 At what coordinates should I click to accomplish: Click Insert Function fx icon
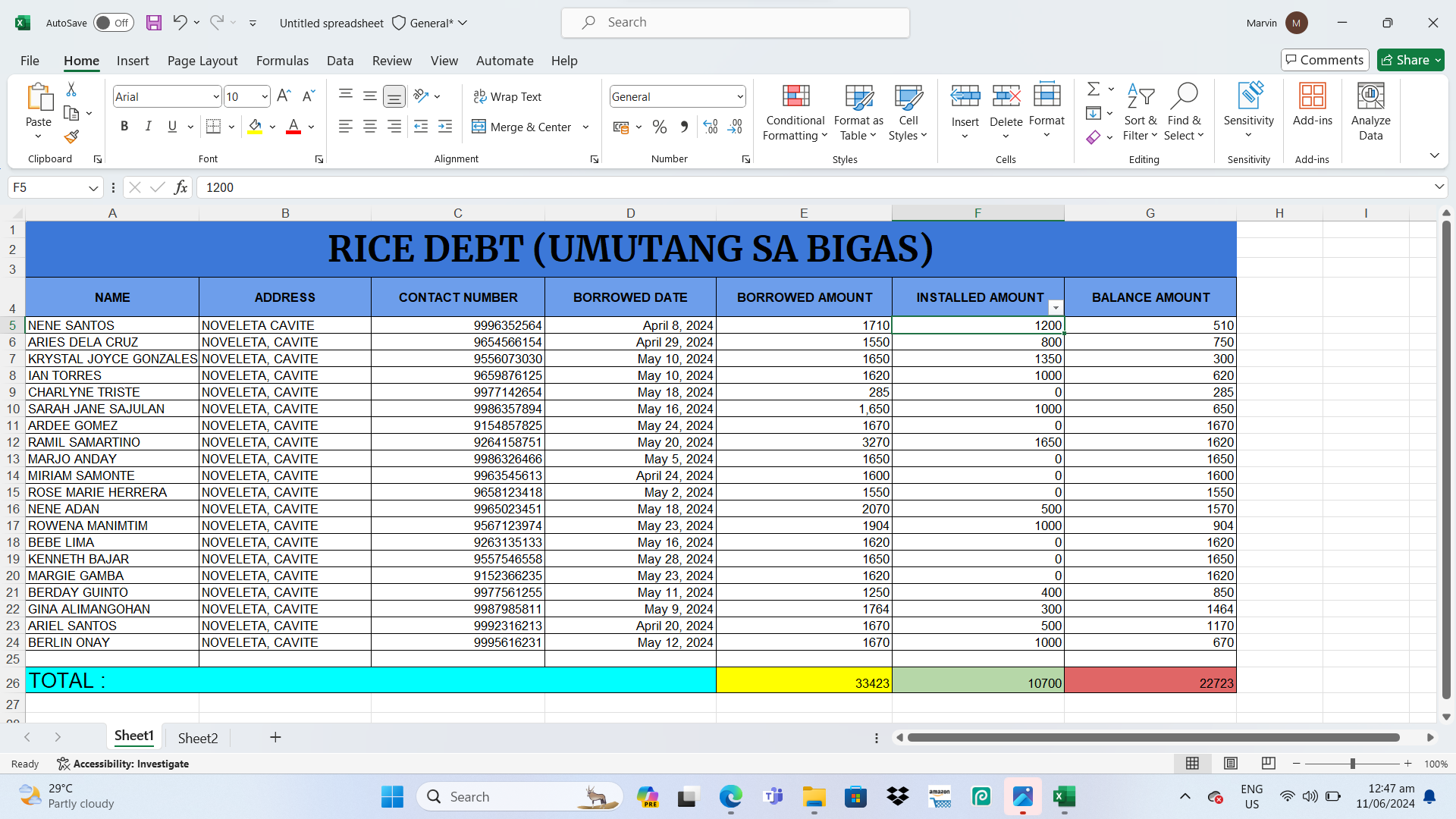click(180, 187)
